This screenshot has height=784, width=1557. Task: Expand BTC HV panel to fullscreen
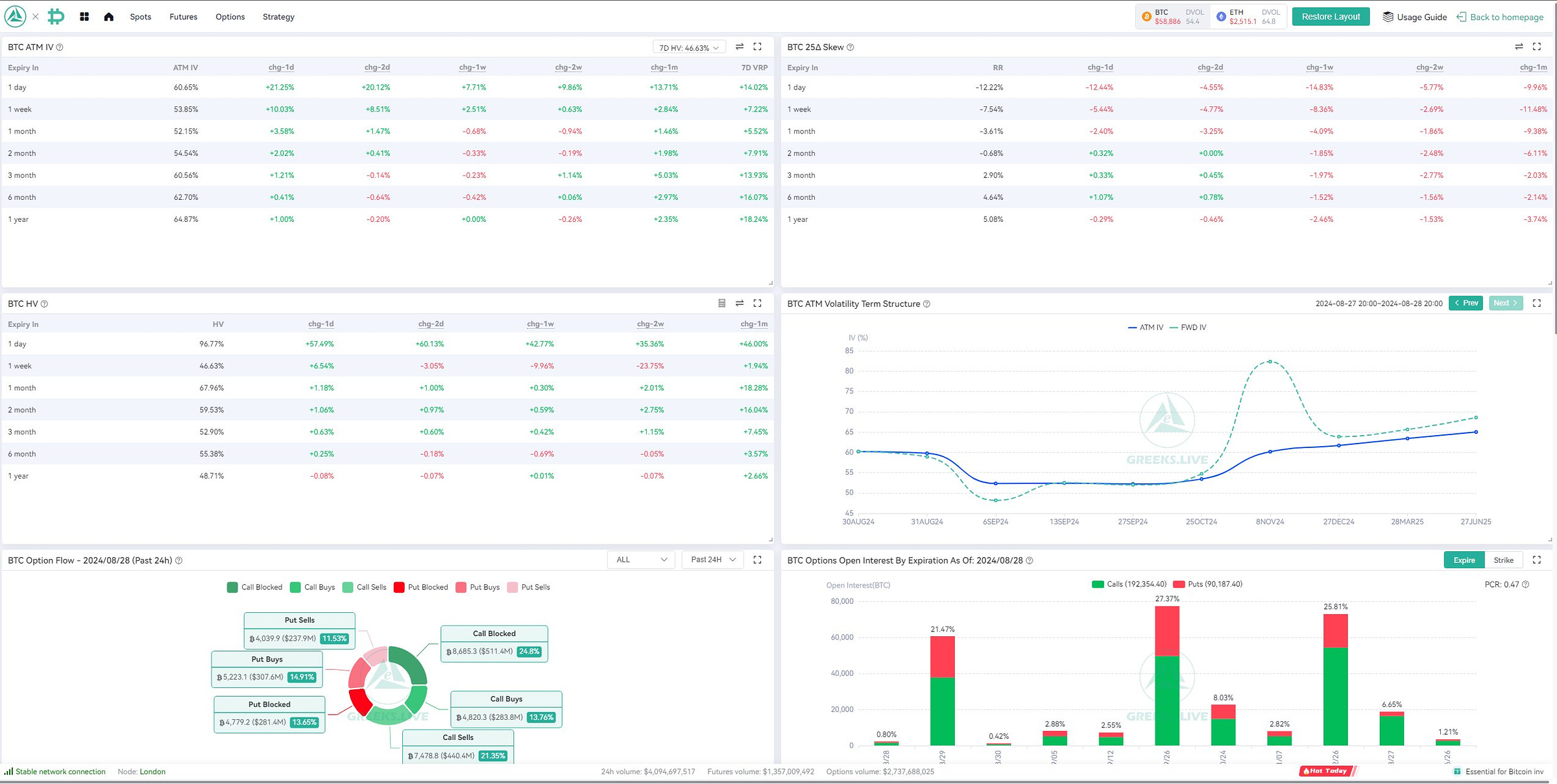(757, 303)
